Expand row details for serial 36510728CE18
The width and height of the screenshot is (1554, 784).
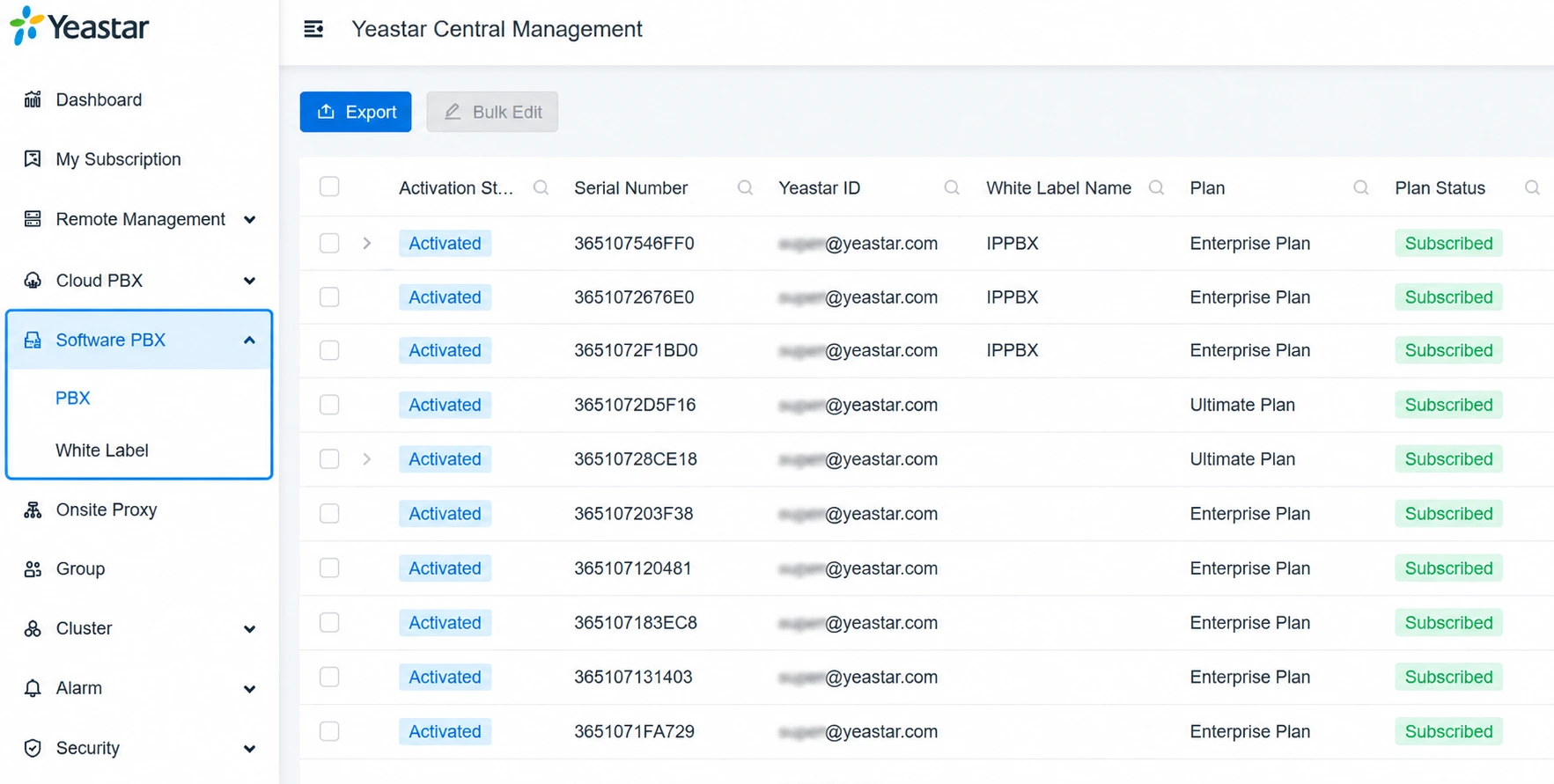[x=367, y=459]
